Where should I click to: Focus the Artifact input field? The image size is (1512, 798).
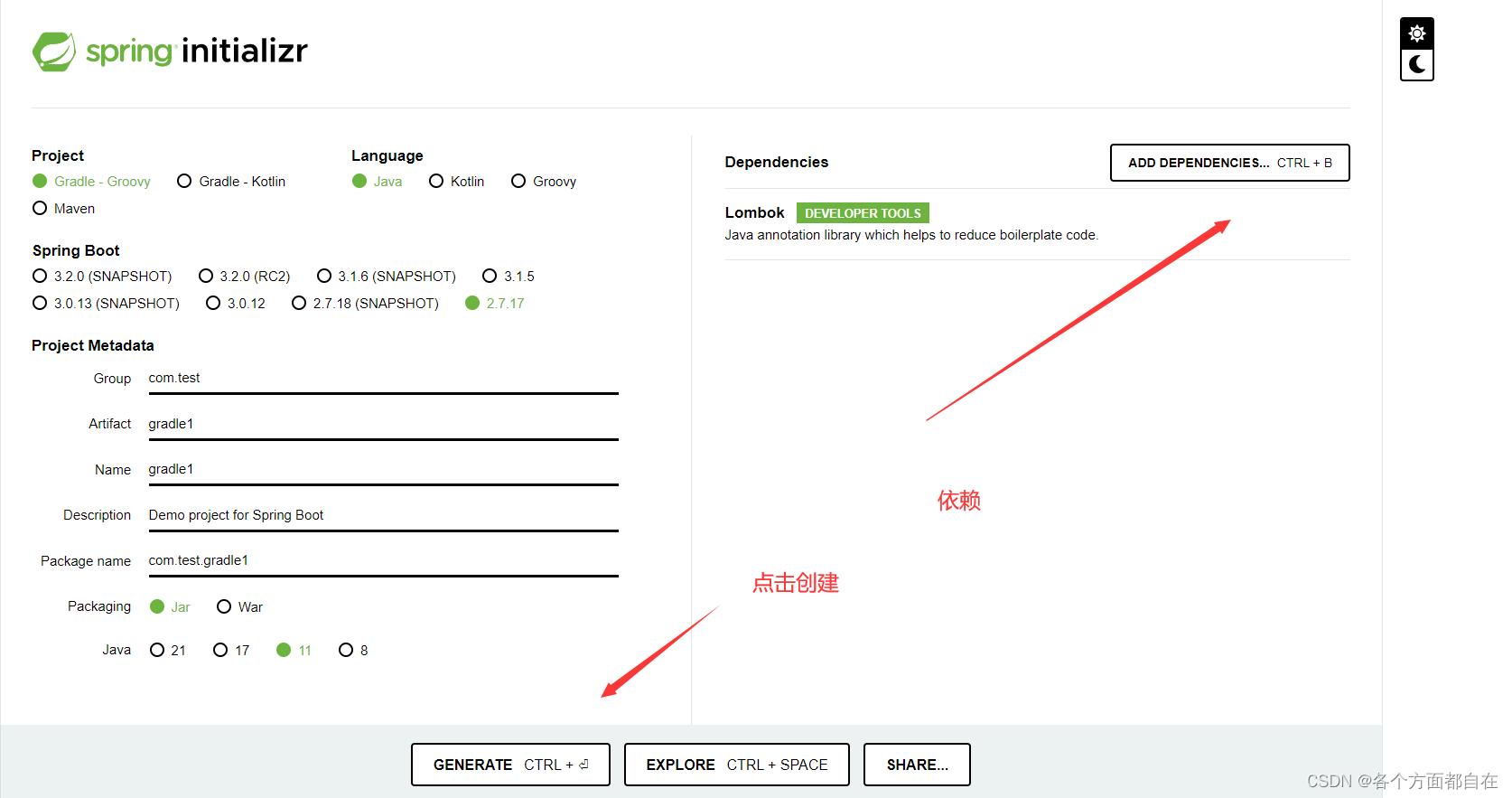pos(383,424)
